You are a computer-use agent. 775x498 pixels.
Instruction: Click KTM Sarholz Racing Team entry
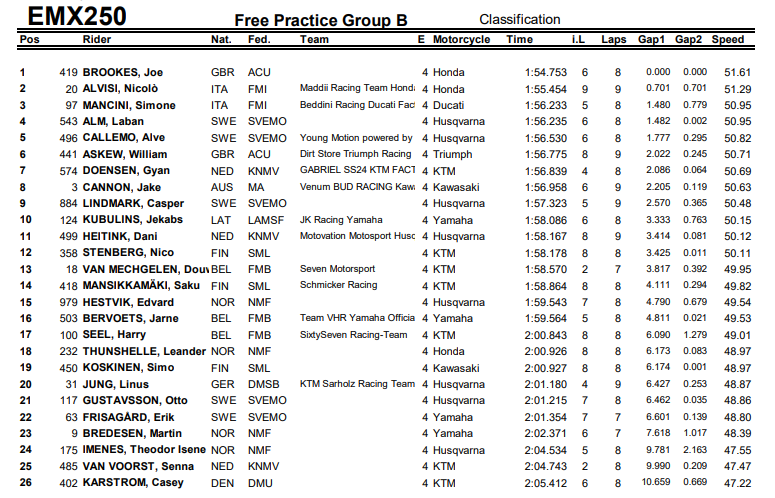pos(357,384)
